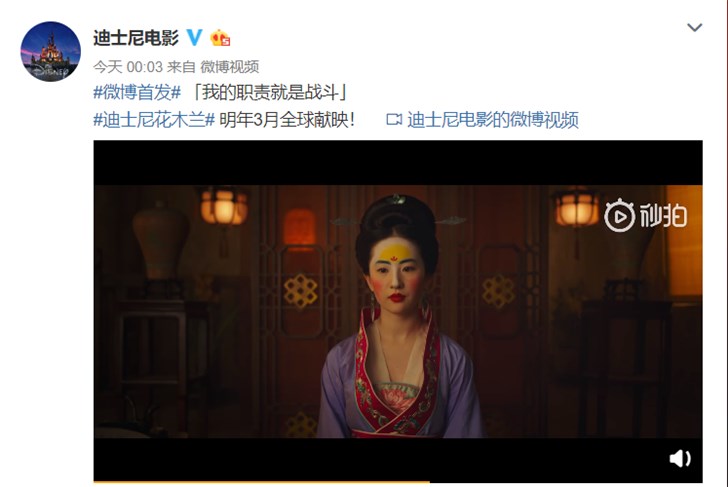
Task: Click the 微博视频 source link
Action: pos(229,67)
